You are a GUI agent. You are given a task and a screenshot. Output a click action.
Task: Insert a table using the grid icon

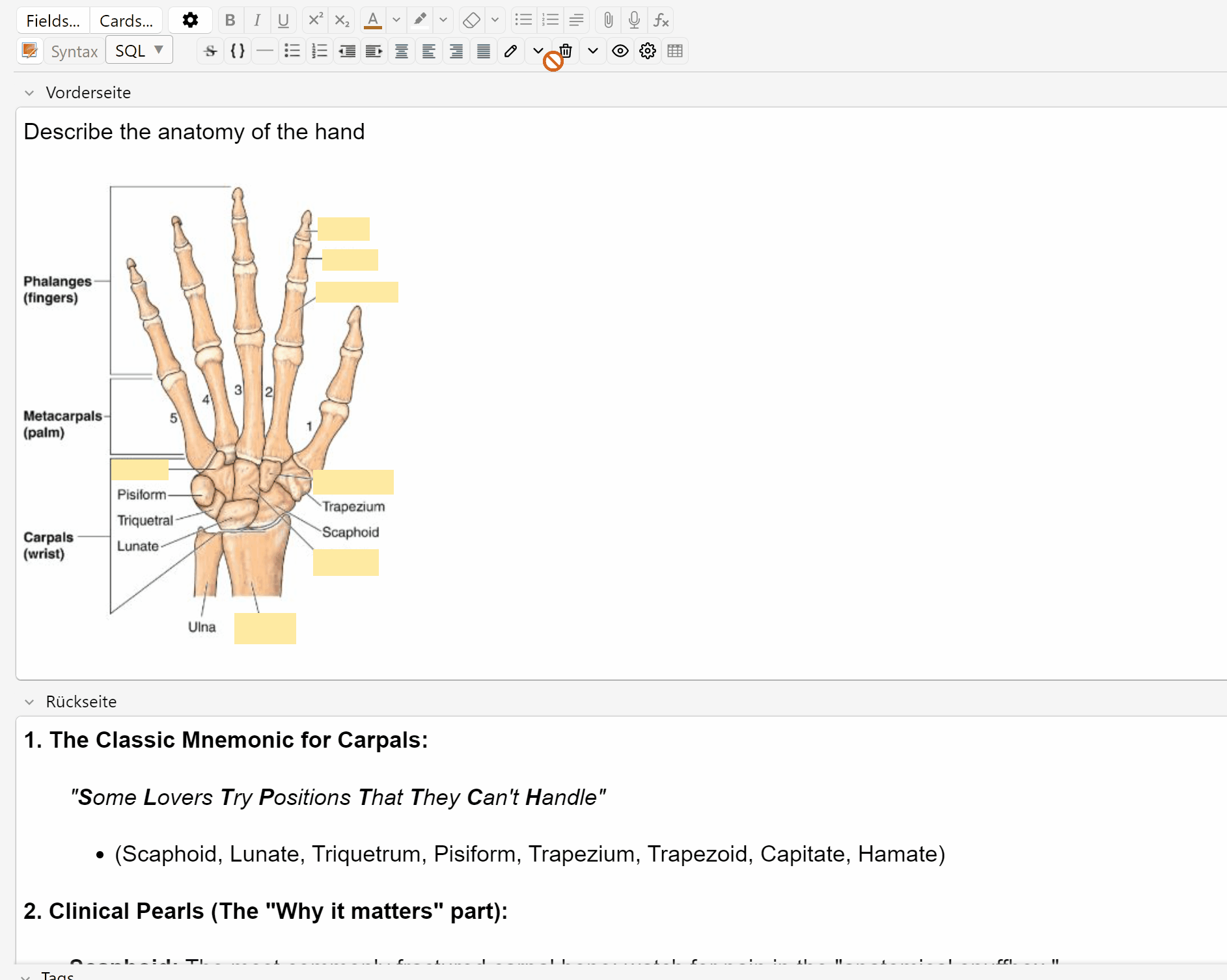click(x=675, y=51)
